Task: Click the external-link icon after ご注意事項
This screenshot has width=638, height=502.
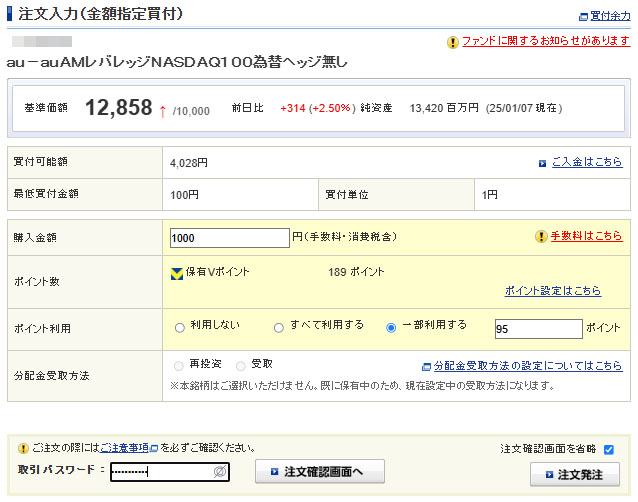Action: coord(153,448)
